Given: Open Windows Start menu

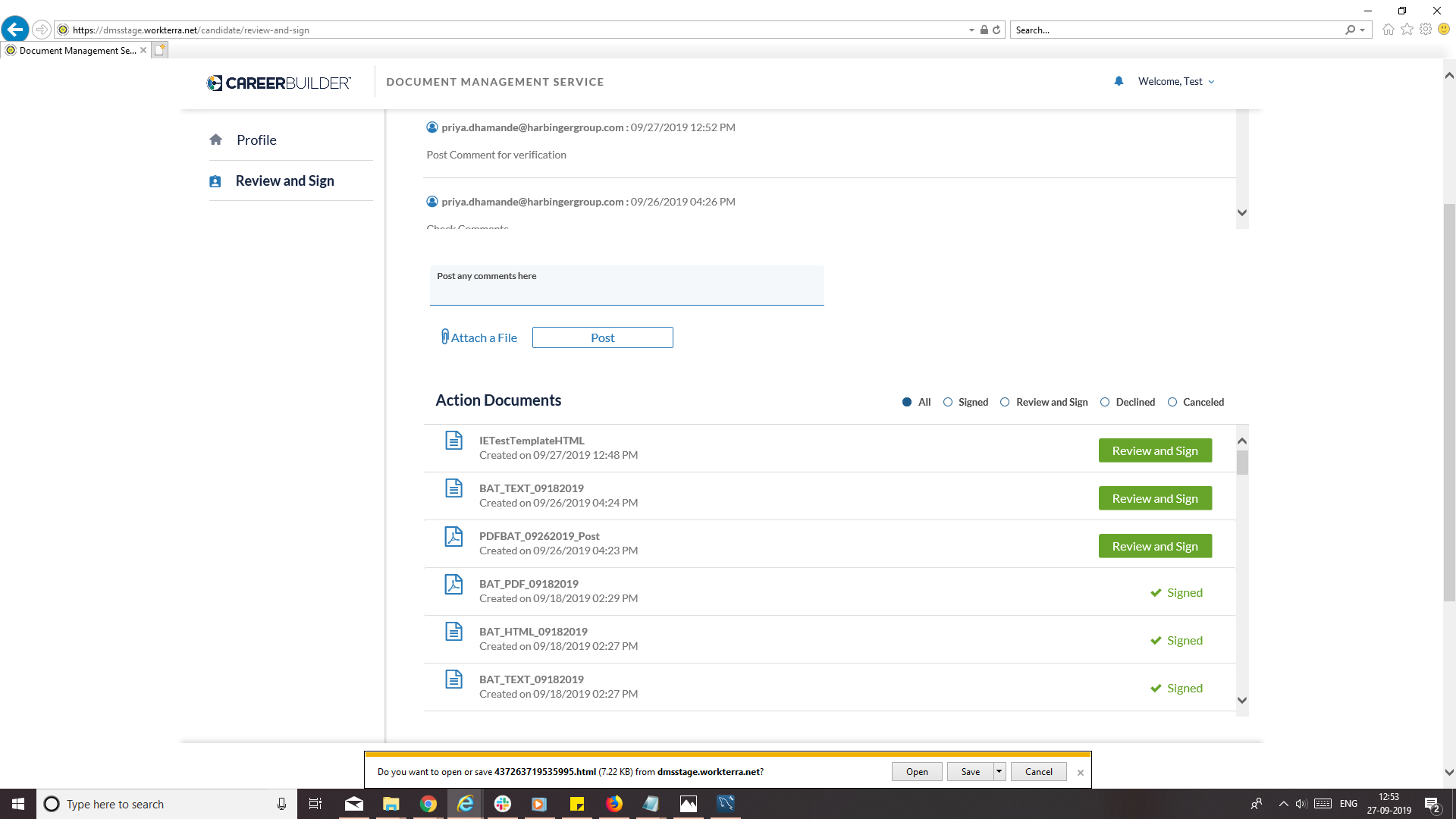Looking at the screenshot, I should coord(18,804).
